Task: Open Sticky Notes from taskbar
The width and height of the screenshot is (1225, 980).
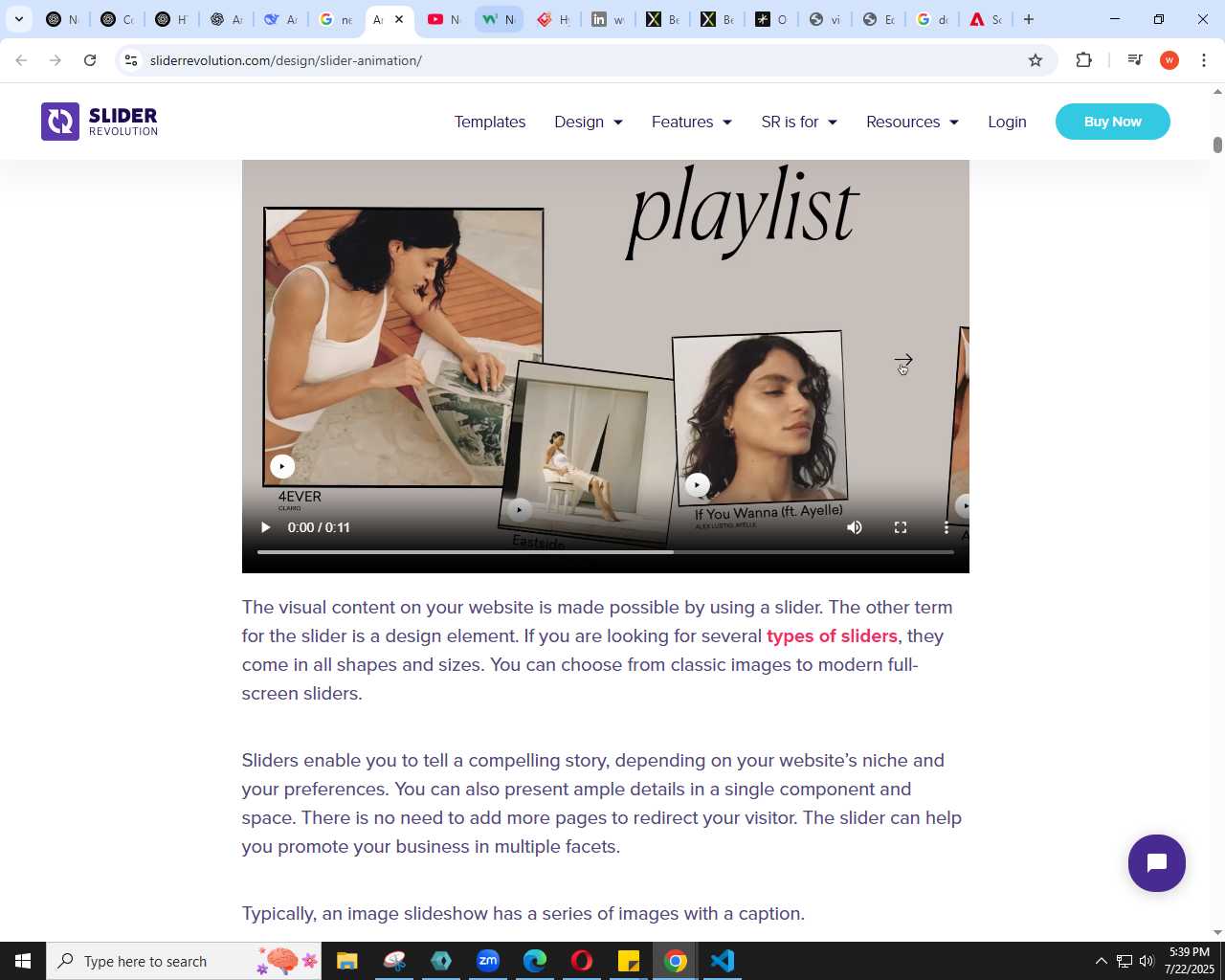Action: (x=629, y=961)
